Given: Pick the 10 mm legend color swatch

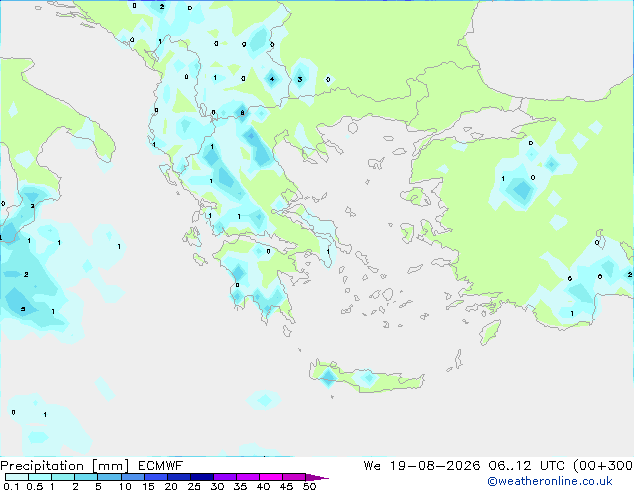Looking at the screenshot, I should point(132,477).
